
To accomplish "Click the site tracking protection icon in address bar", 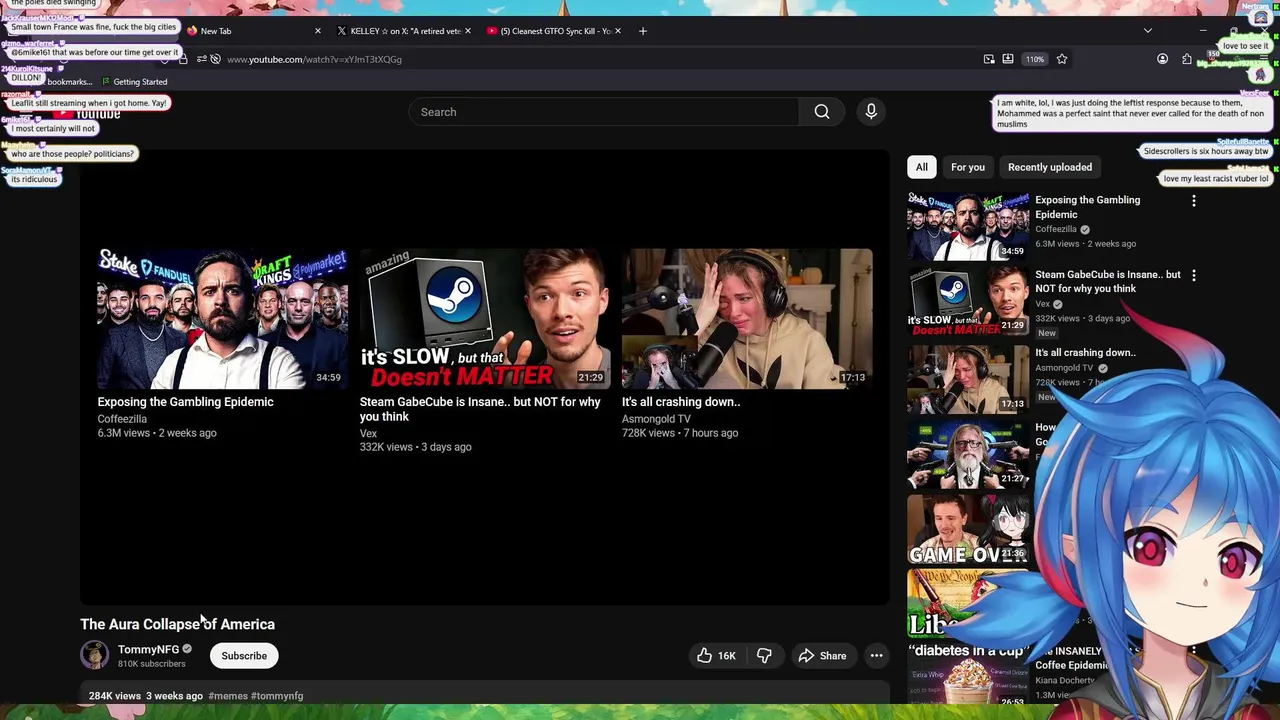I will pyautogui.click(x=215, y=59).
